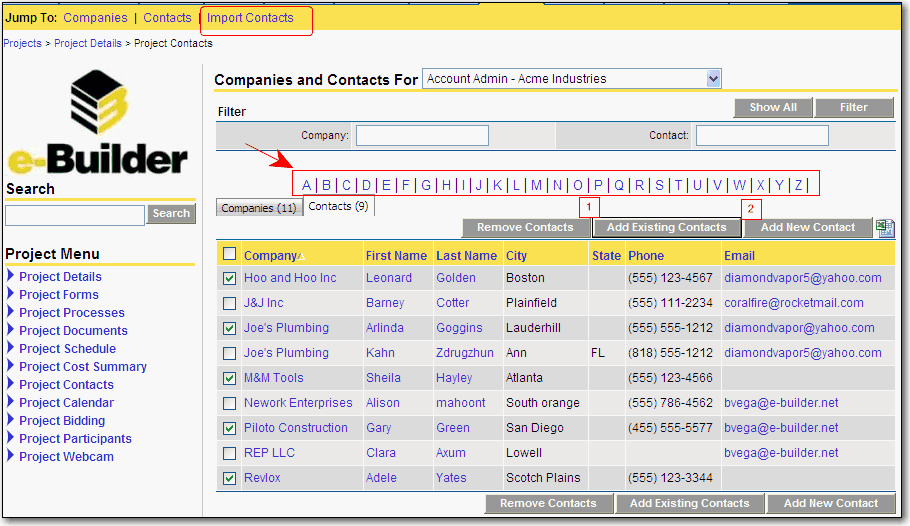Open Import Contacts link

coord(250,17)
